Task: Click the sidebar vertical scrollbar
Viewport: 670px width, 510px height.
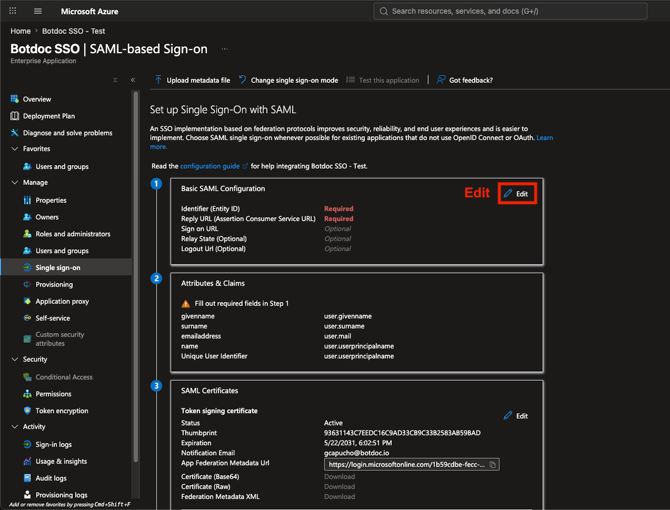Action: [x=135, y=278]
